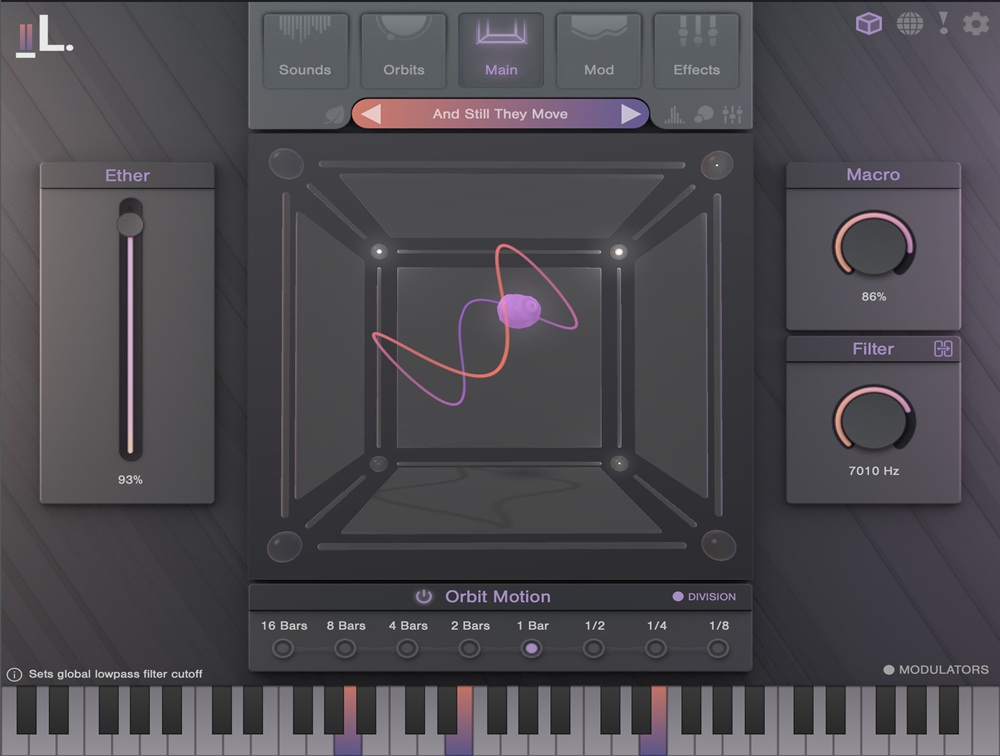Open preset browser by clicking preset name
Viewport: 1000px width, 756px height.
pyautogui.click(x=500, y=114)
